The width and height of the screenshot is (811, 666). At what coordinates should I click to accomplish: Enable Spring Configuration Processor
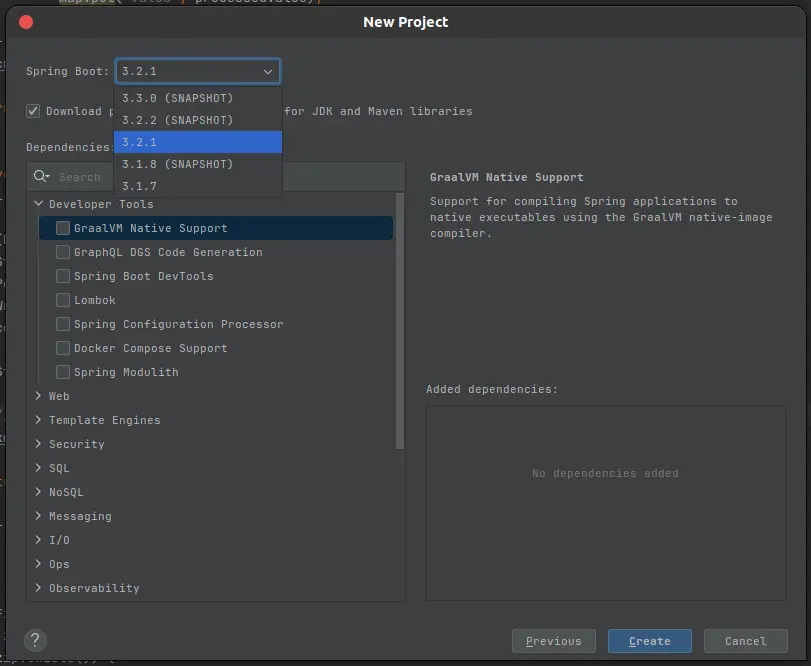pos(63,324)
